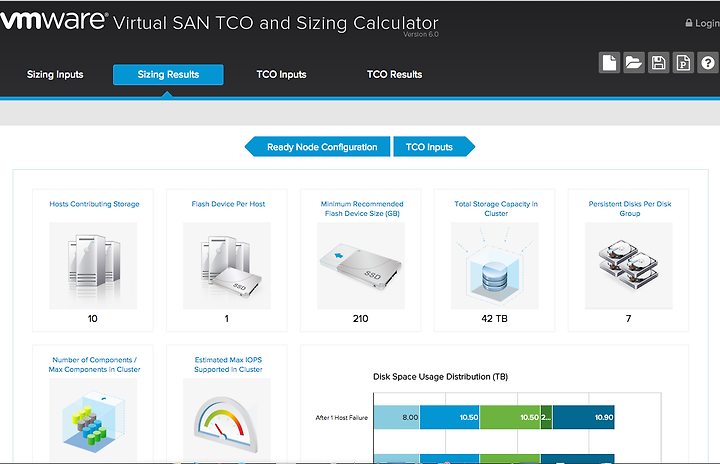Select the Sizing Results tab
Screen dimensions: 720x464
168,74
